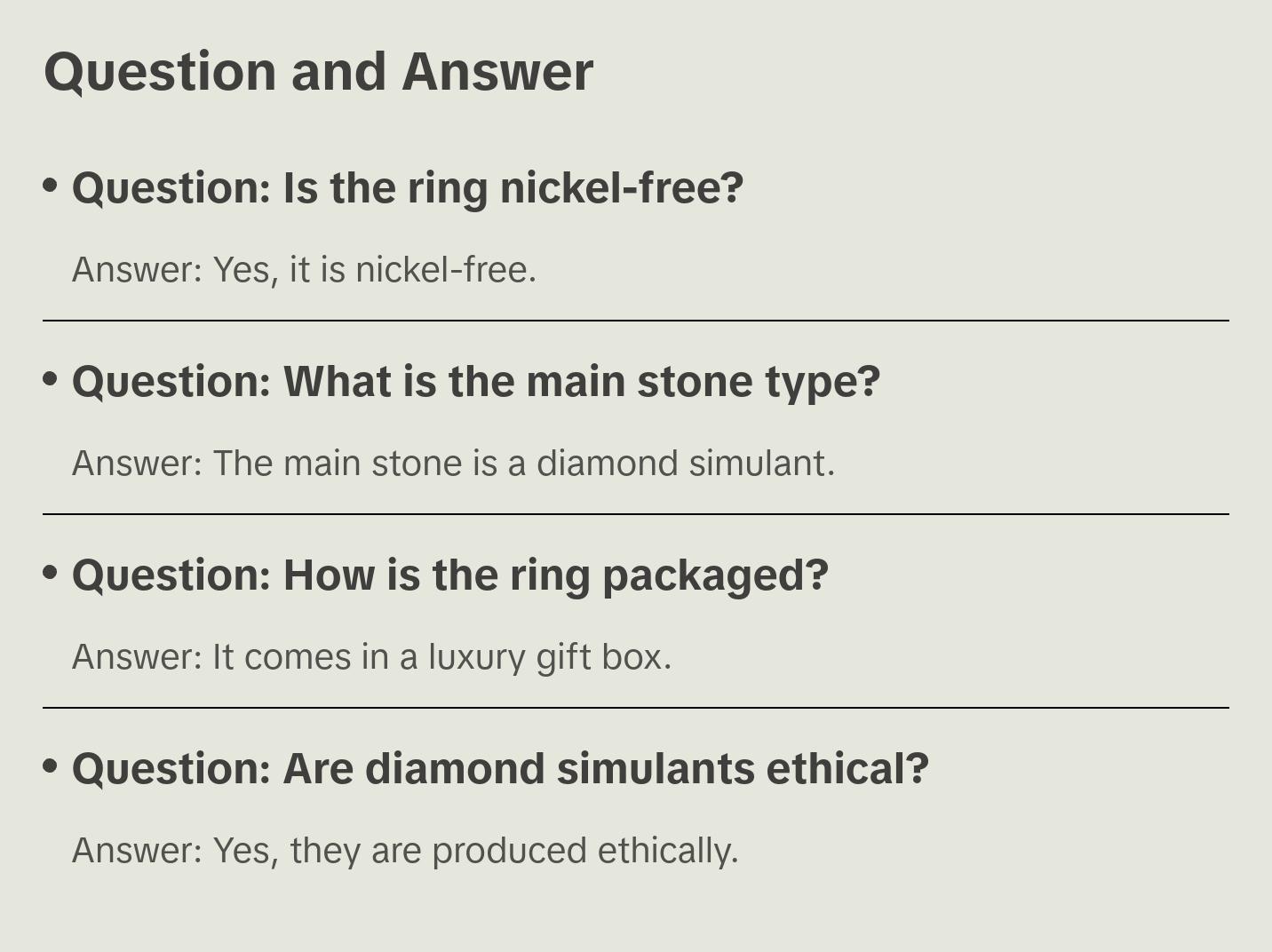Click the "Question and Answer" heading
Screen dimensions: 1272x952
[x=318, y=72]
